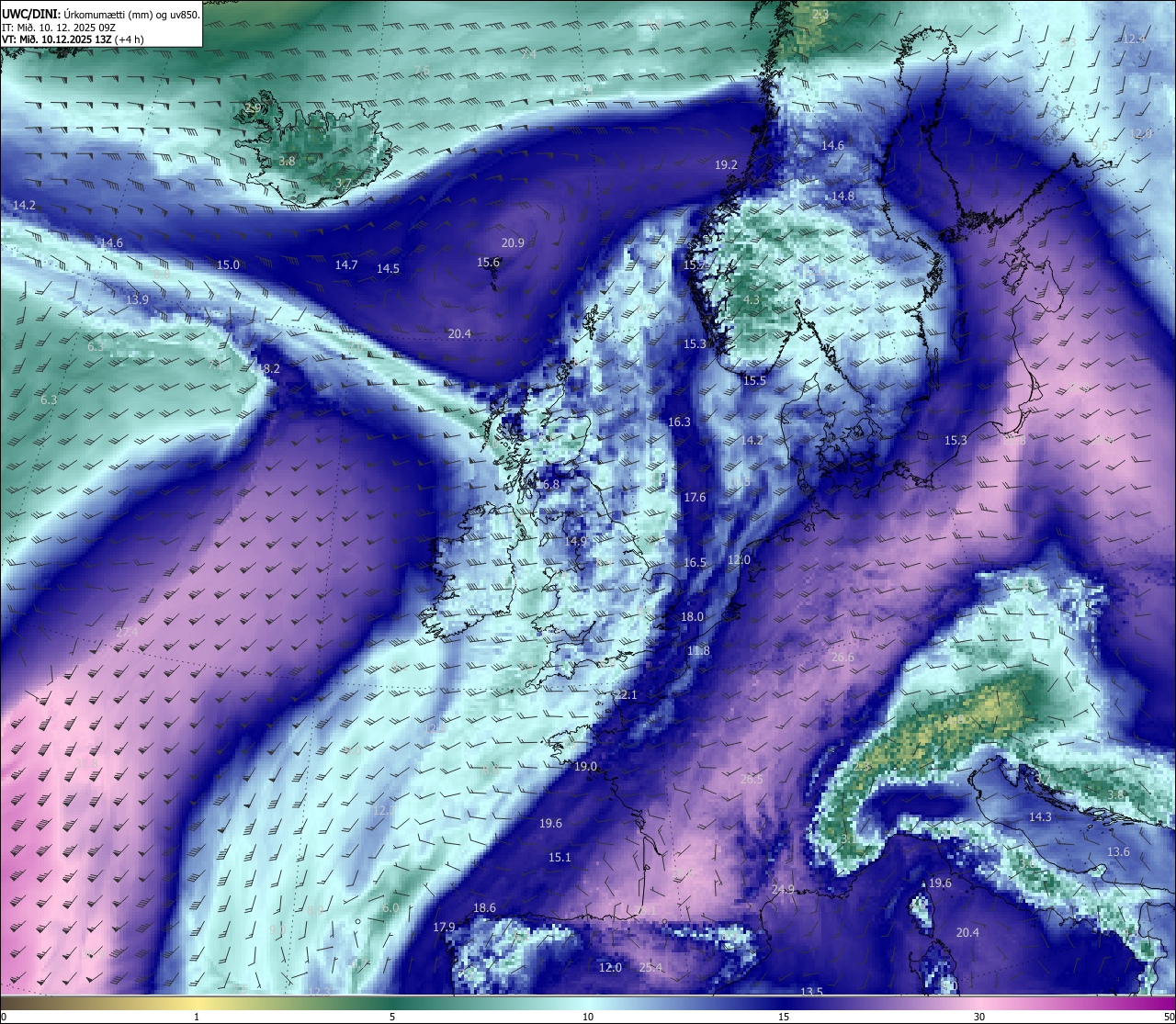Click the 22.1 value label on the map
The width and height of the screenshot is (1176, 1024).
pos(626,695)
